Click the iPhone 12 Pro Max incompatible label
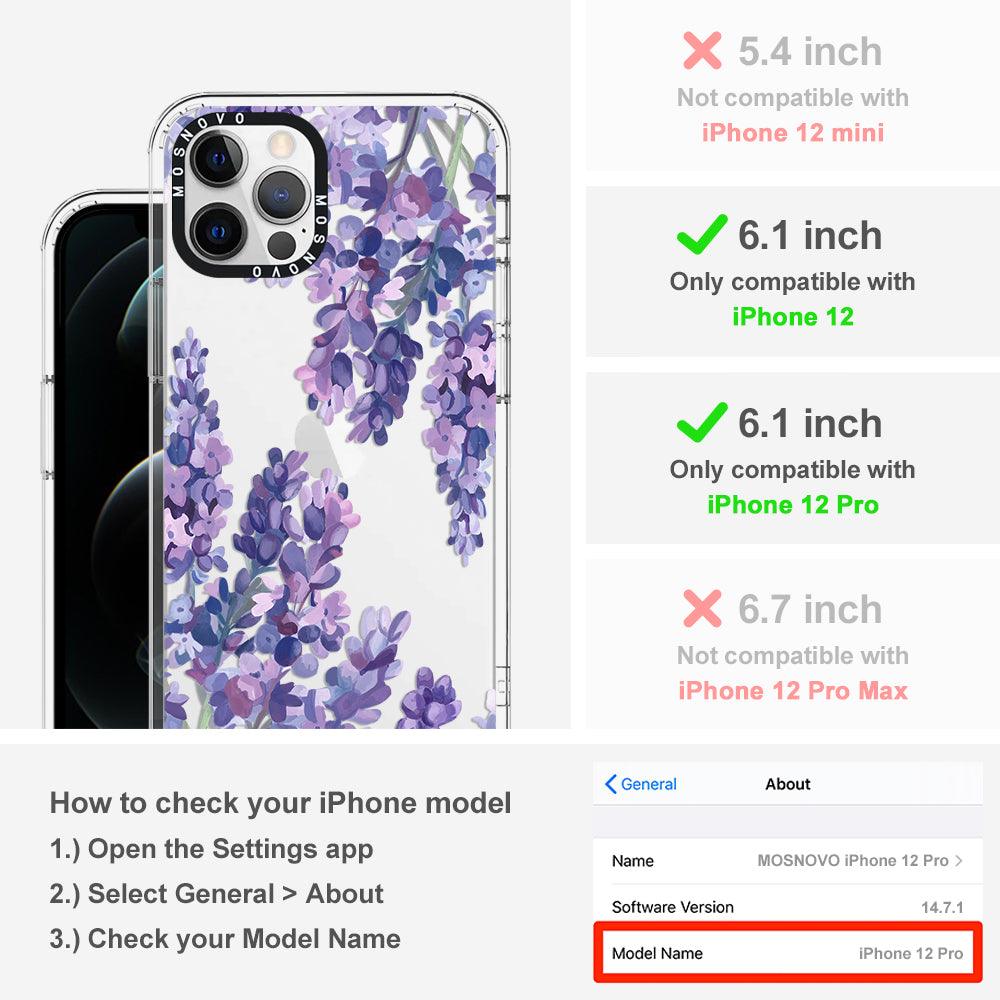This screenshot has height=1000, width=1000. coord(793,691)
